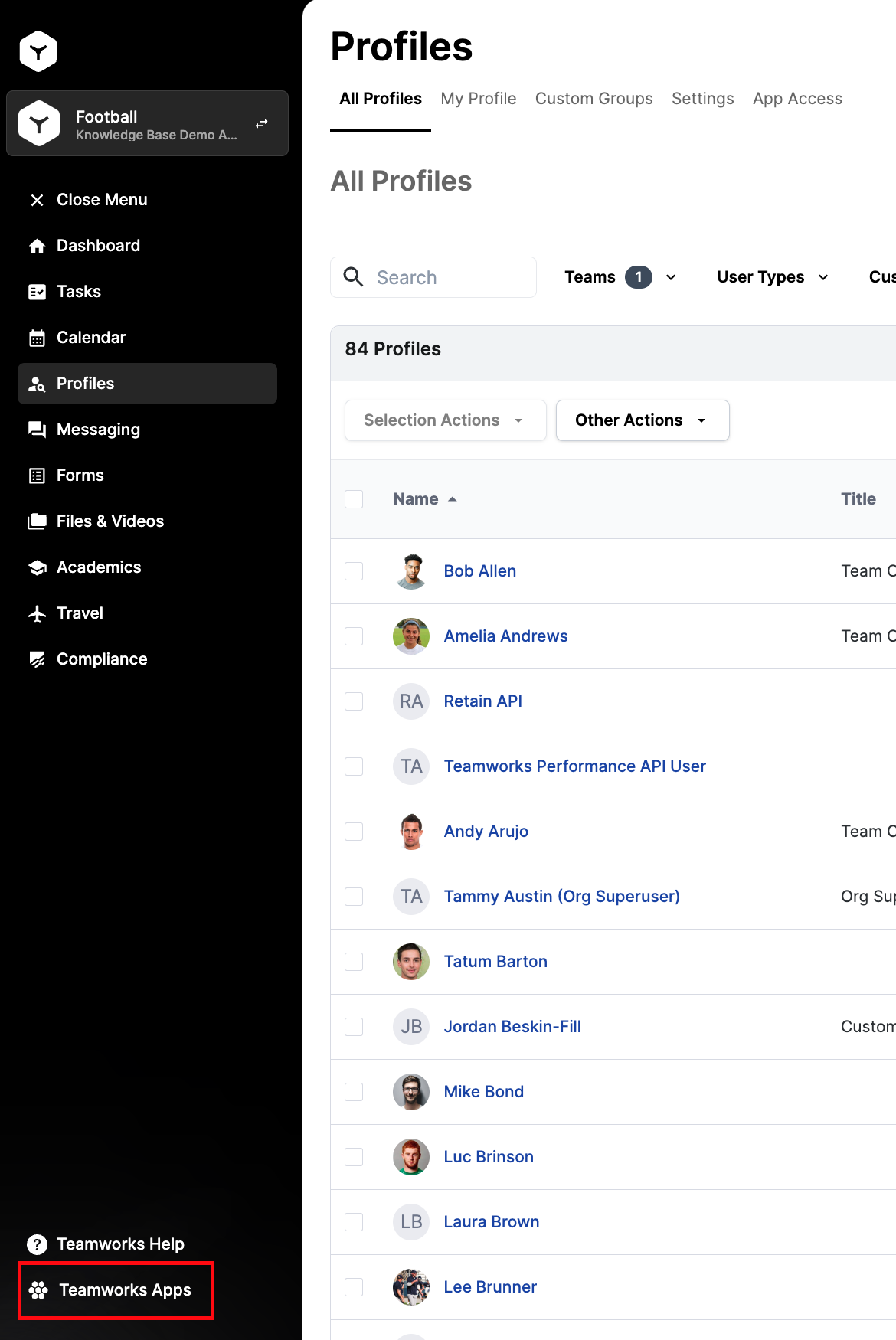Toggle the select-all checkbox in header row
This screenshot has width=896, height=1340.
tap(354, 499)
